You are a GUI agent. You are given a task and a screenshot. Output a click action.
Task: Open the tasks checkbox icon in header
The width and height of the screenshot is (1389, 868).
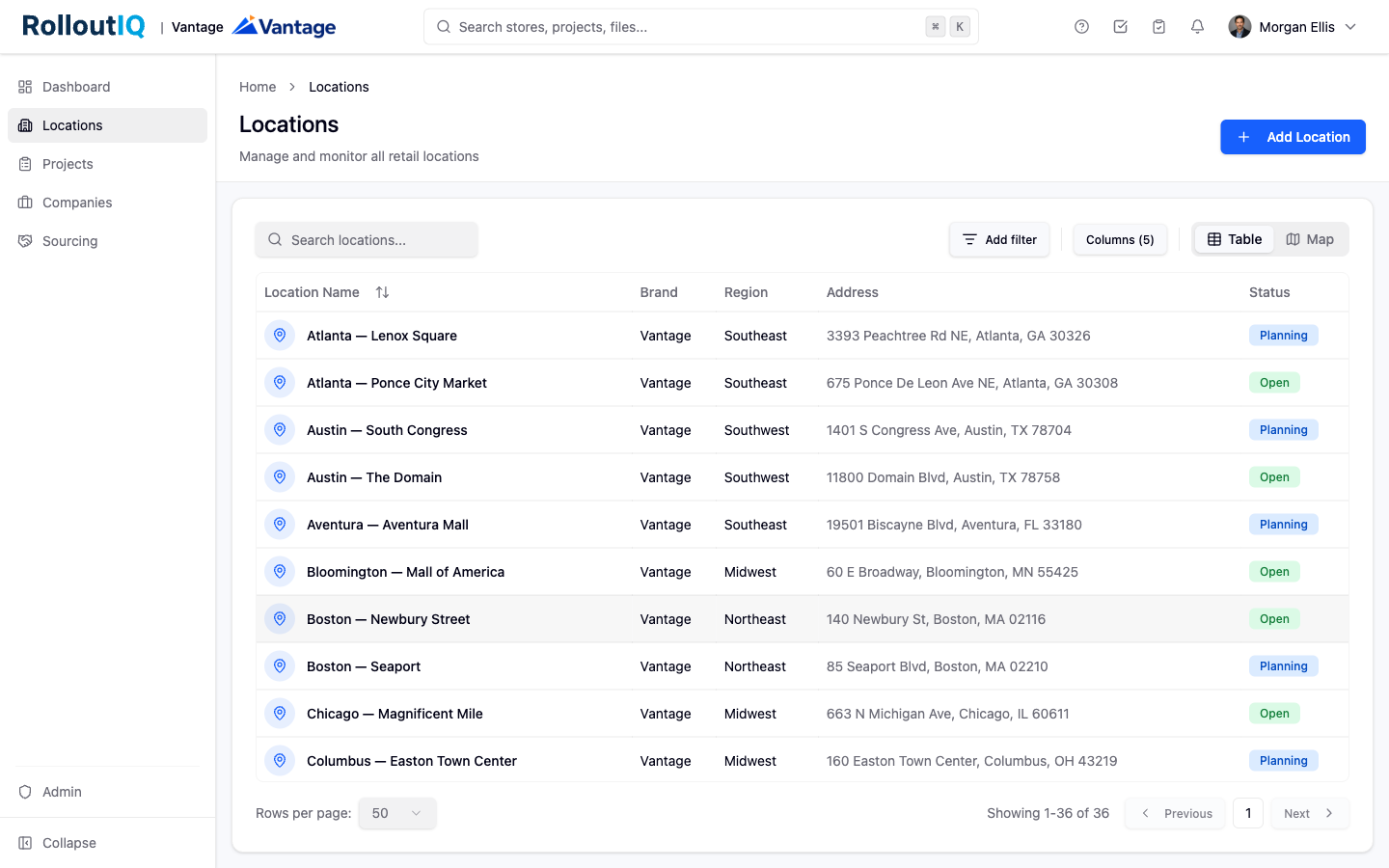tap(1120, 27)
